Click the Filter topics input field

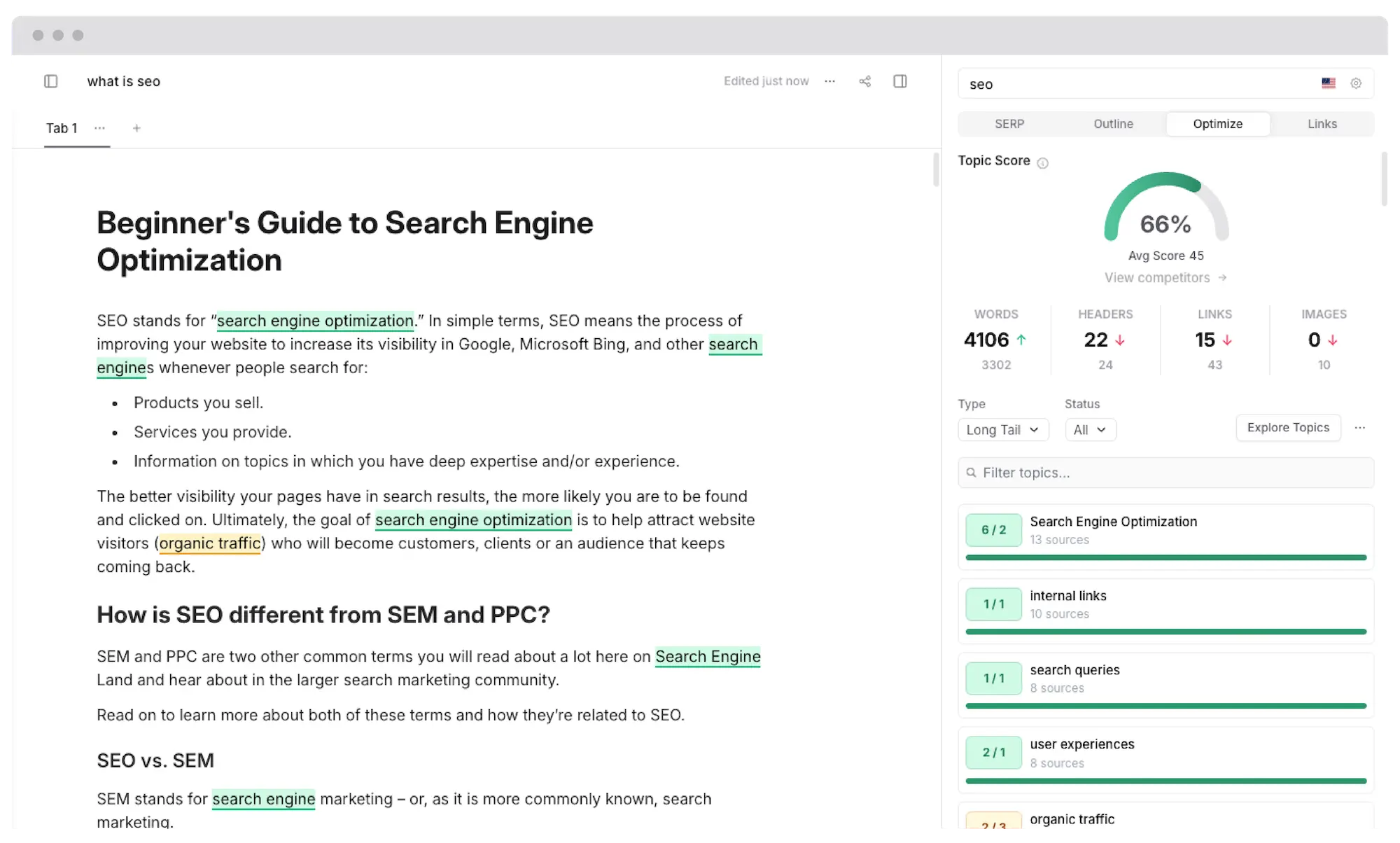click(x=1165, y=472)
